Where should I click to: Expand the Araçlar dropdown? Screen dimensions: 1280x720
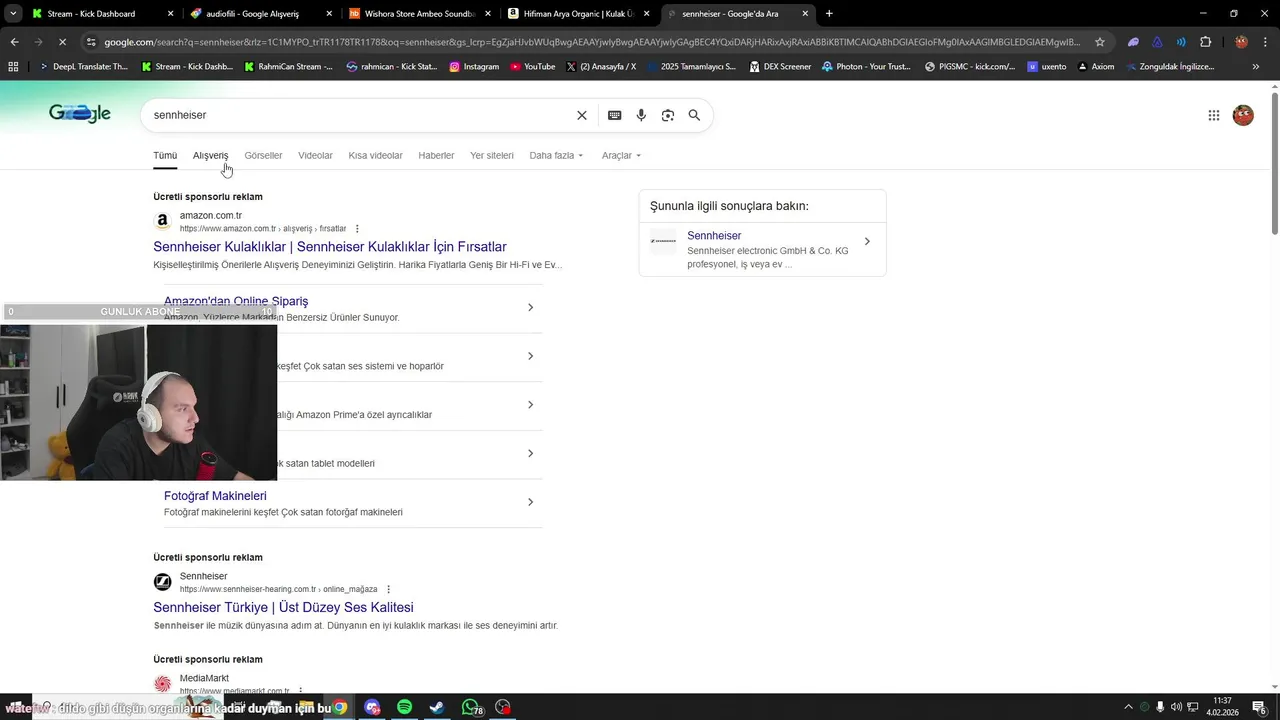tap(621, 155)
